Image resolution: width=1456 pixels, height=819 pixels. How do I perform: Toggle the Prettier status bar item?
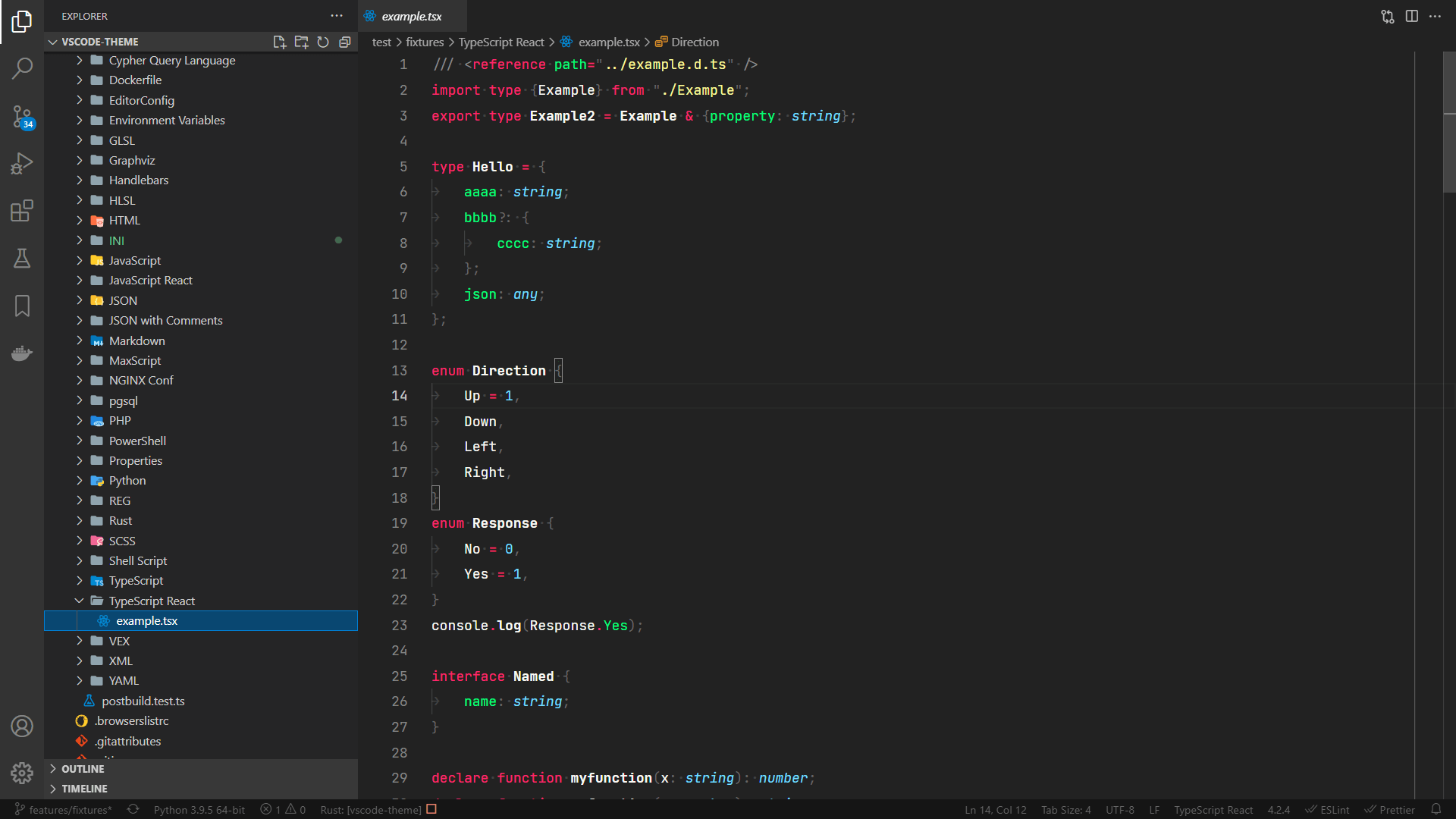(x=1390, y=810)
